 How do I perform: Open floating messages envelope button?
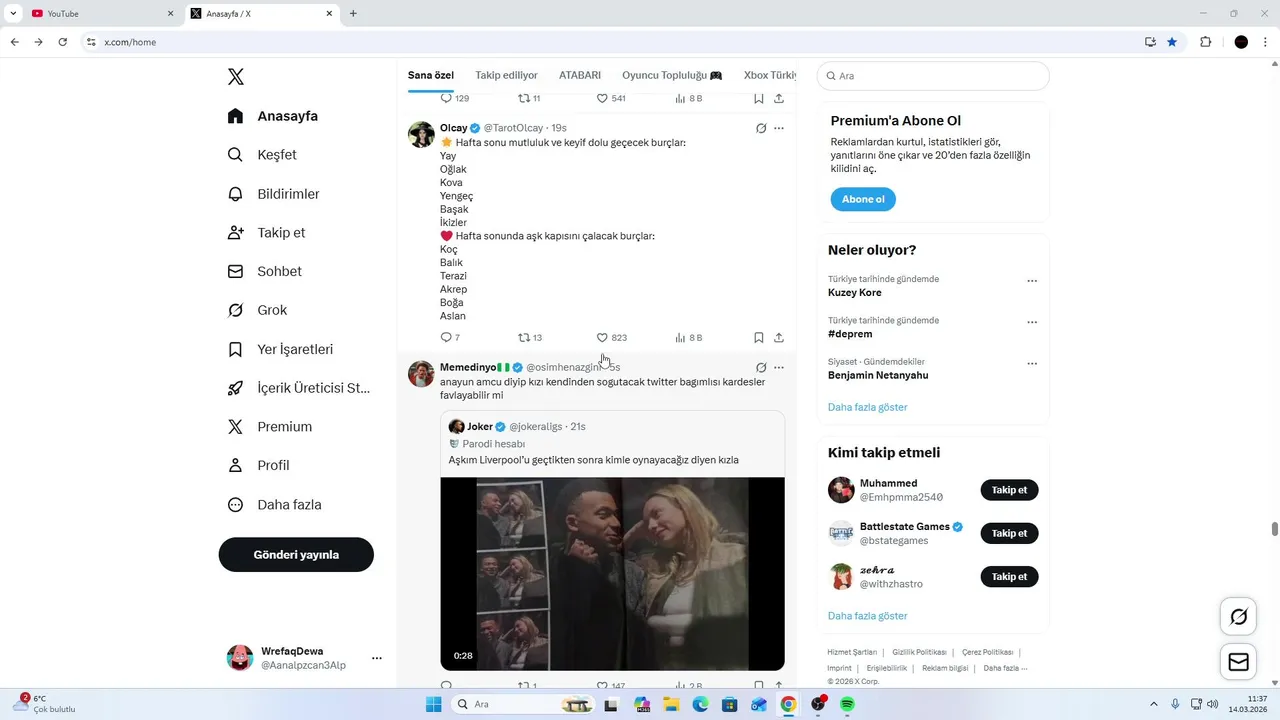click(1238, 662)
